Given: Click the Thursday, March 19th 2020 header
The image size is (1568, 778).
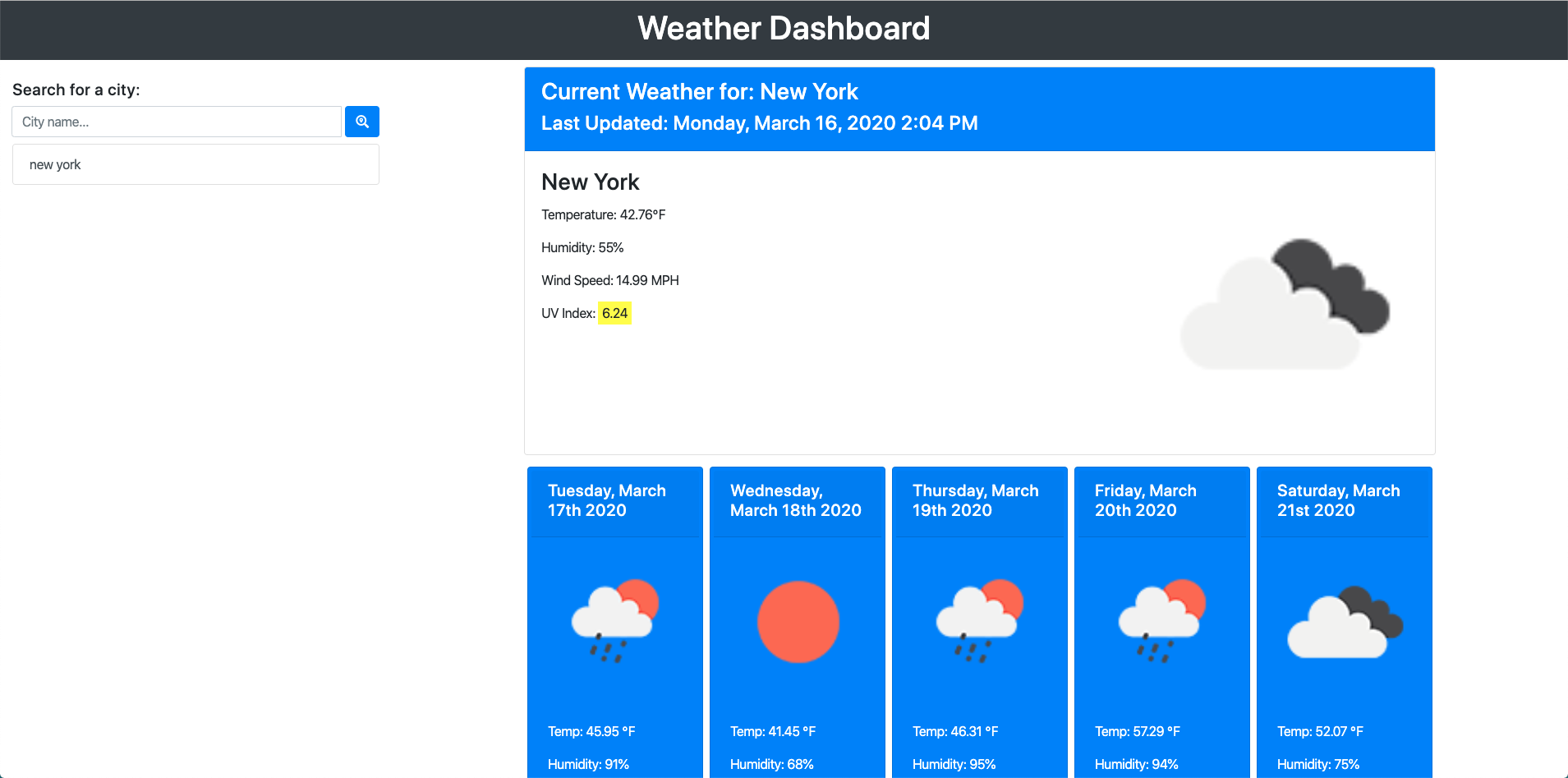Looking at the screenshot, I should 975,500.
